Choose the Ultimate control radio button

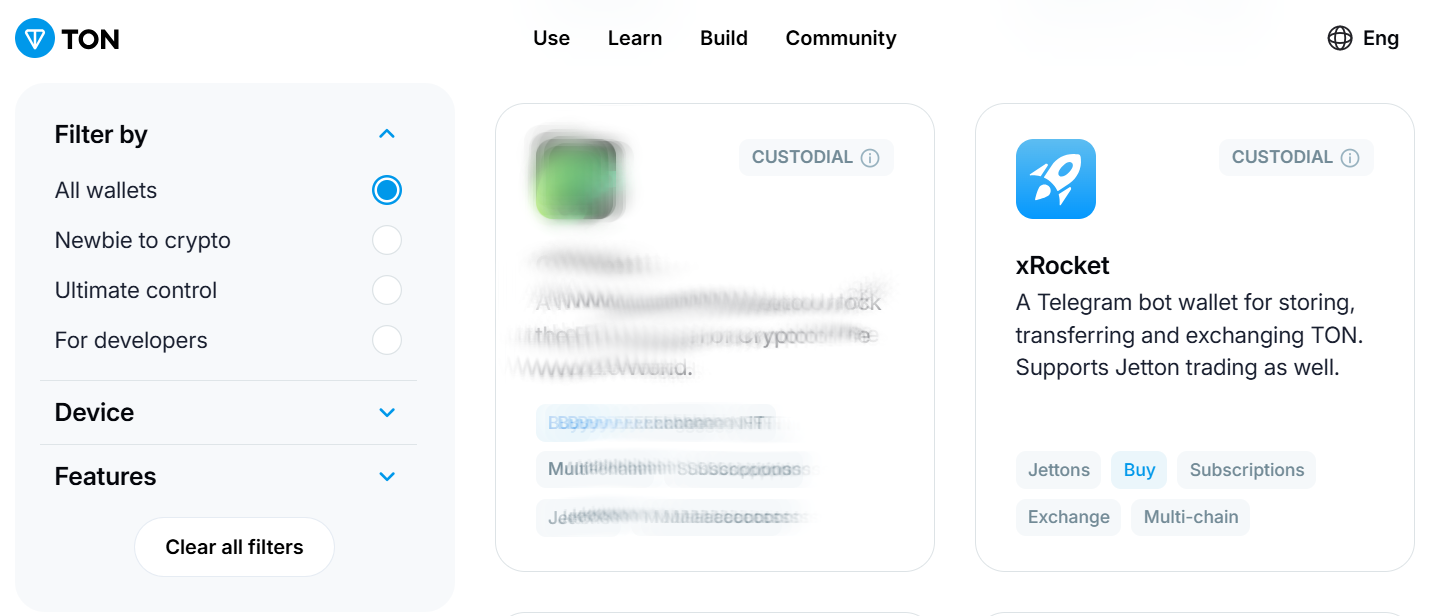click(x=386, y=290)
